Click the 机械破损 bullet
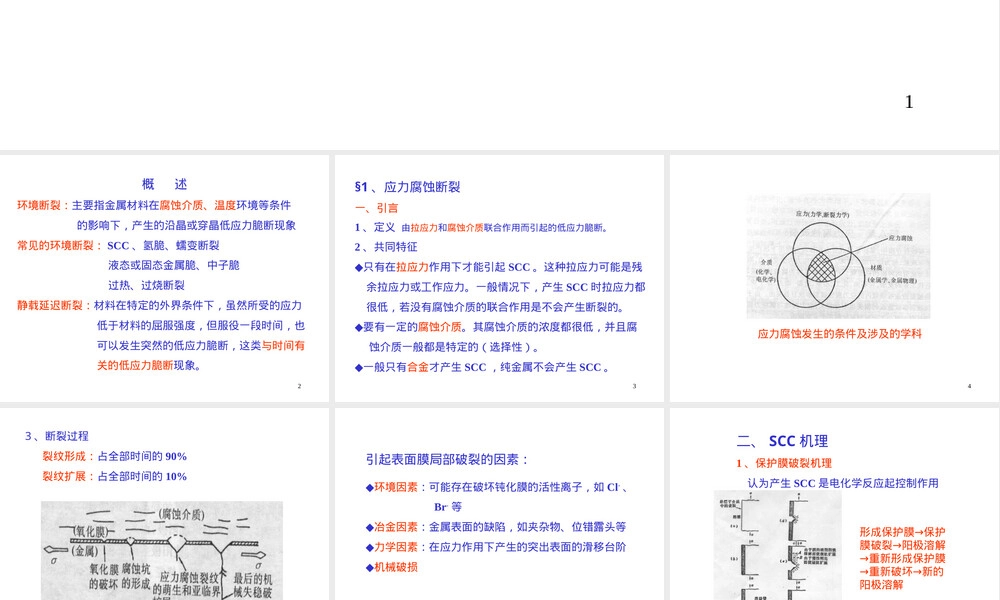The width and height of the screenshot is (1000, 600). click(x=392, y=567)
